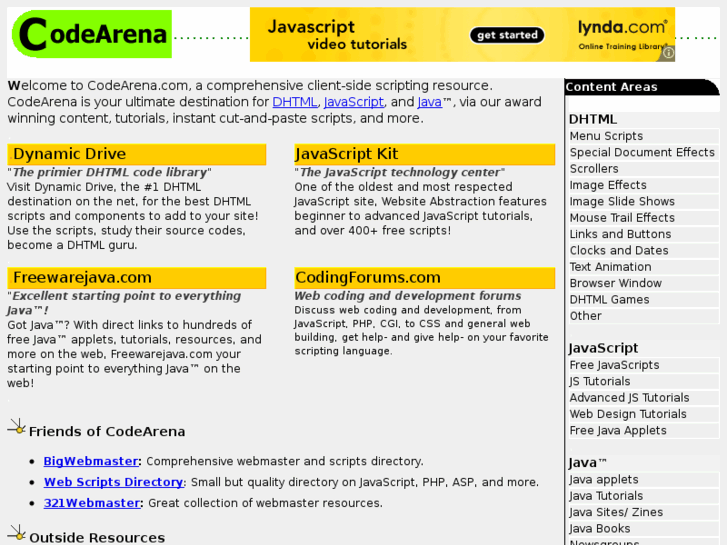The height and width of the screenshot is (545, 727).
Task: Follow the JavaScript link in welcome text
Action: click(x=354, y=102)
